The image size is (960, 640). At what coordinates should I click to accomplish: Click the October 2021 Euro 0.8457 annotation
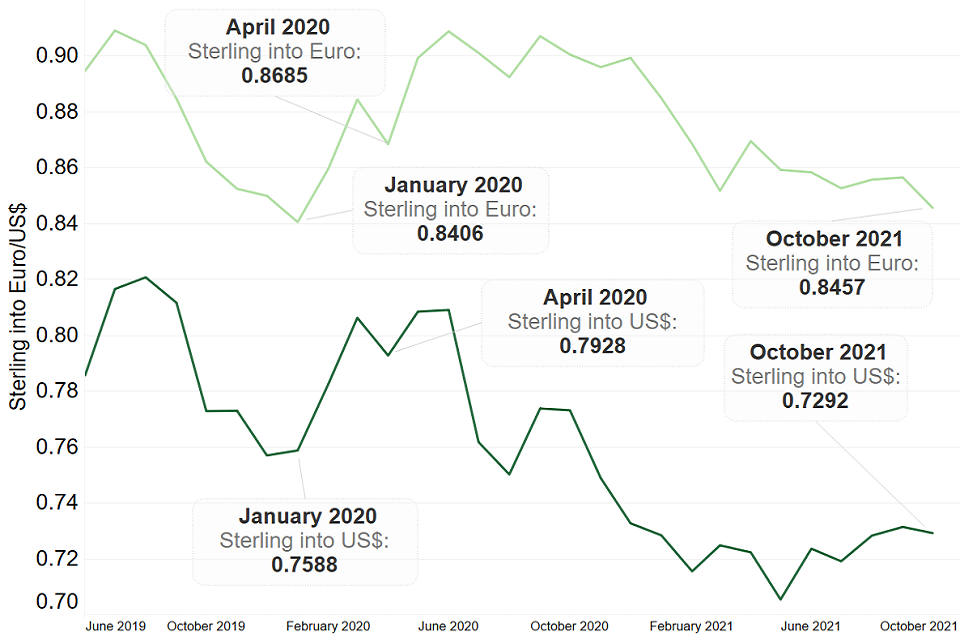(833, 263)
